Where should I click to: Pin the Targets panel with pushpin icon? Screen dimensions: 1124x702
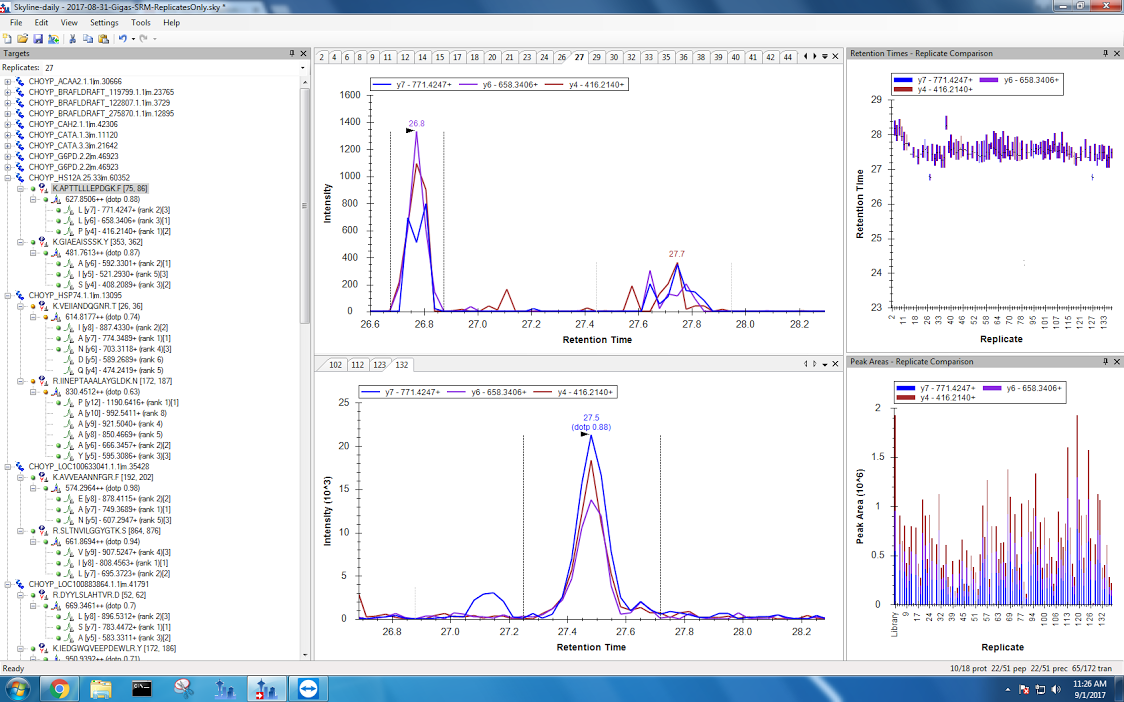click(x=291, y=53)
